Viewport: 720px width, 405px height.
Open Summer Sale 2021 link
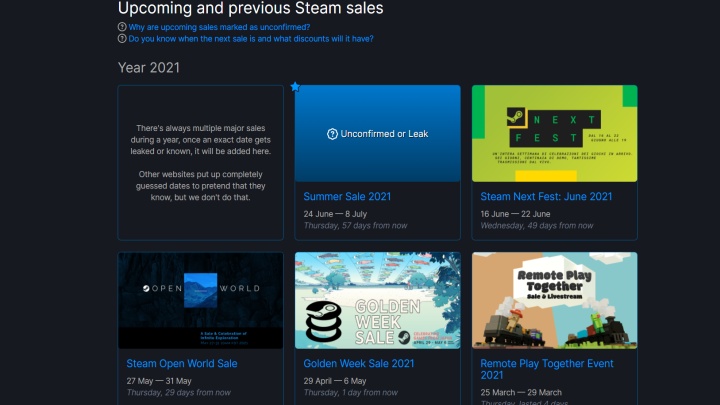(x=347, y=197)
